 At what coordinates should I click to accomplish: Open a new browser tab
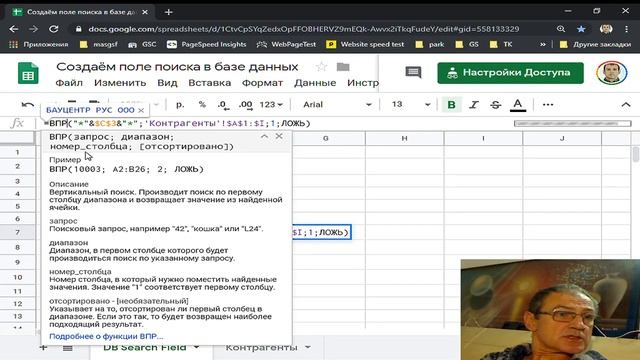[x=169, y=12]
